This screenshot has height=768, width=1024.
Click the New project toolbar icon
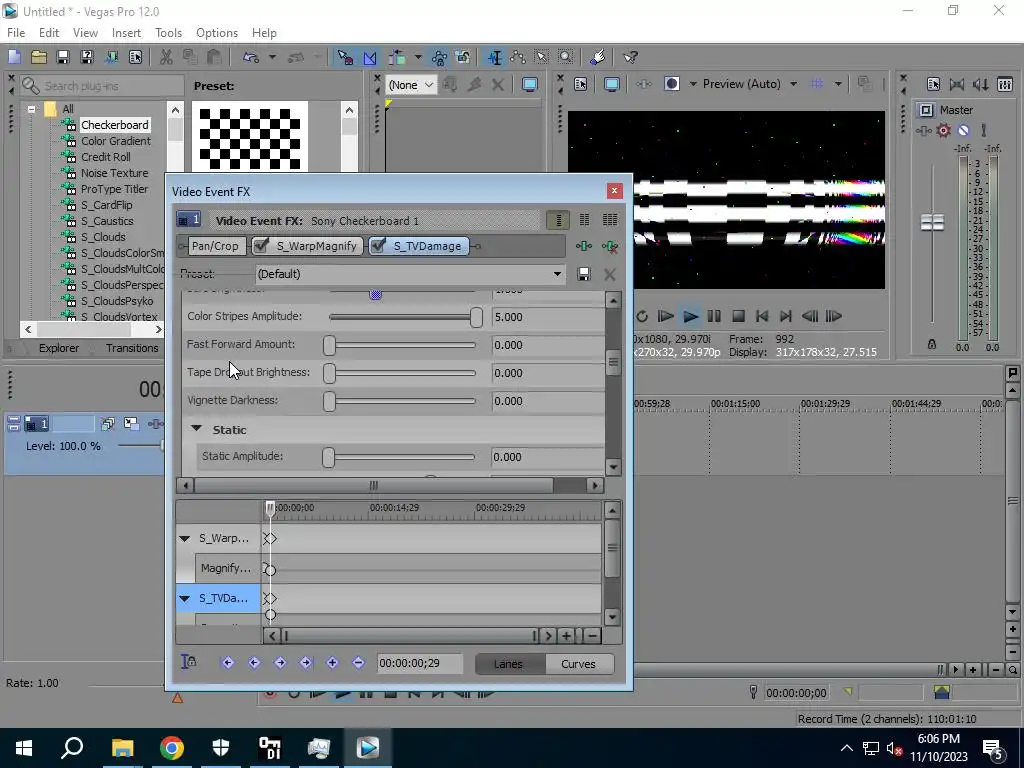coord(14,57)
